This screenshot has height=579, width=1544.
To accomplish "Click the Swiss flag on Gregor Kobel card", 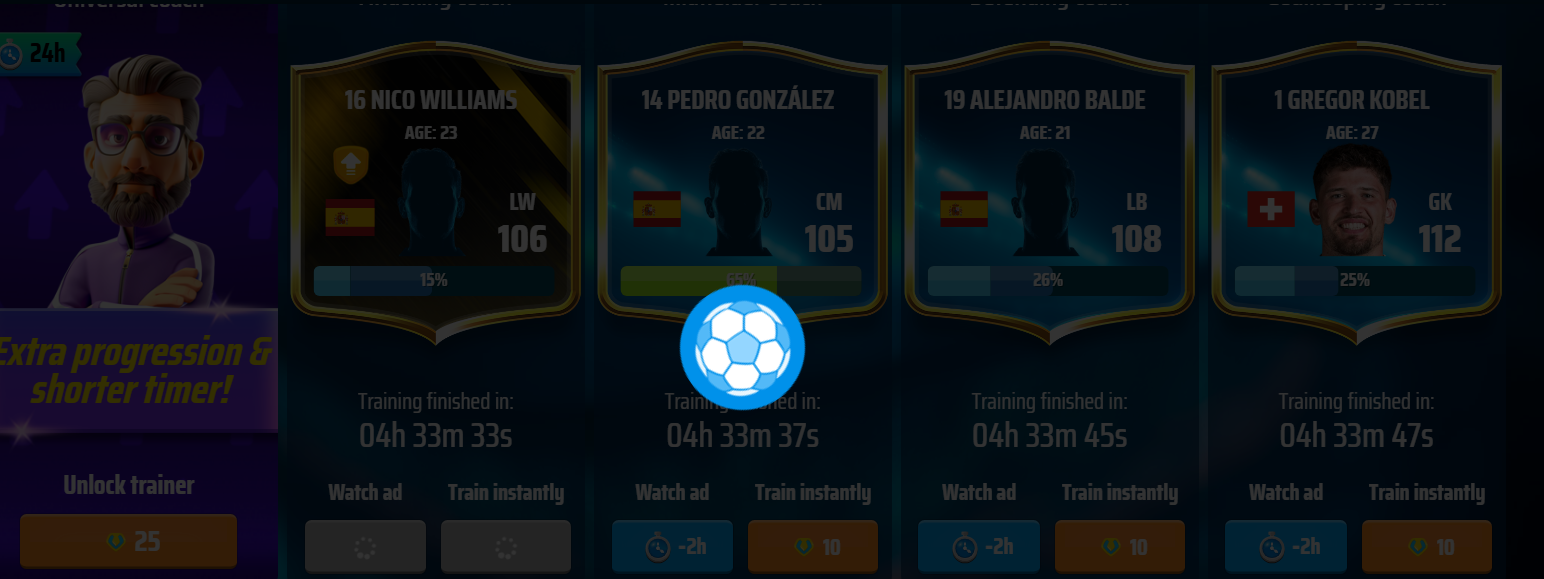I will pos(1271,209).
